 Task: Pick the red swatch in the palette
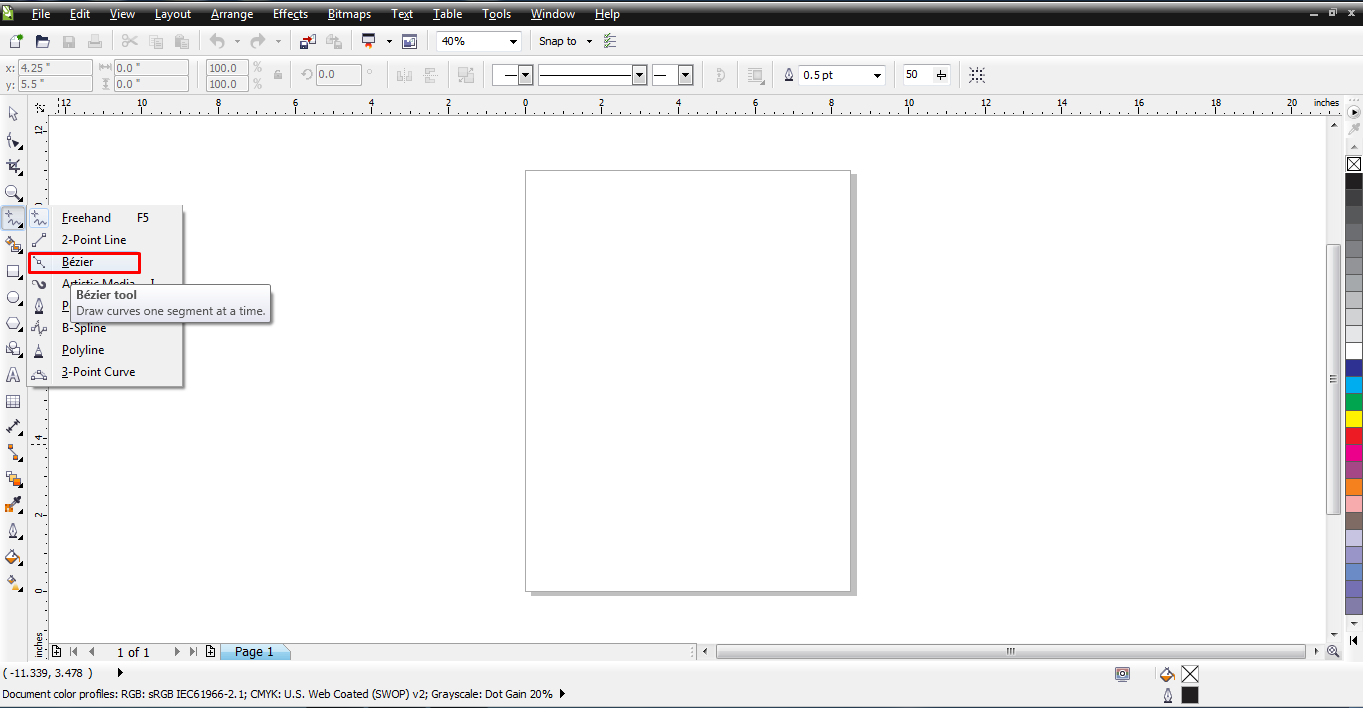coord(1354,436)
